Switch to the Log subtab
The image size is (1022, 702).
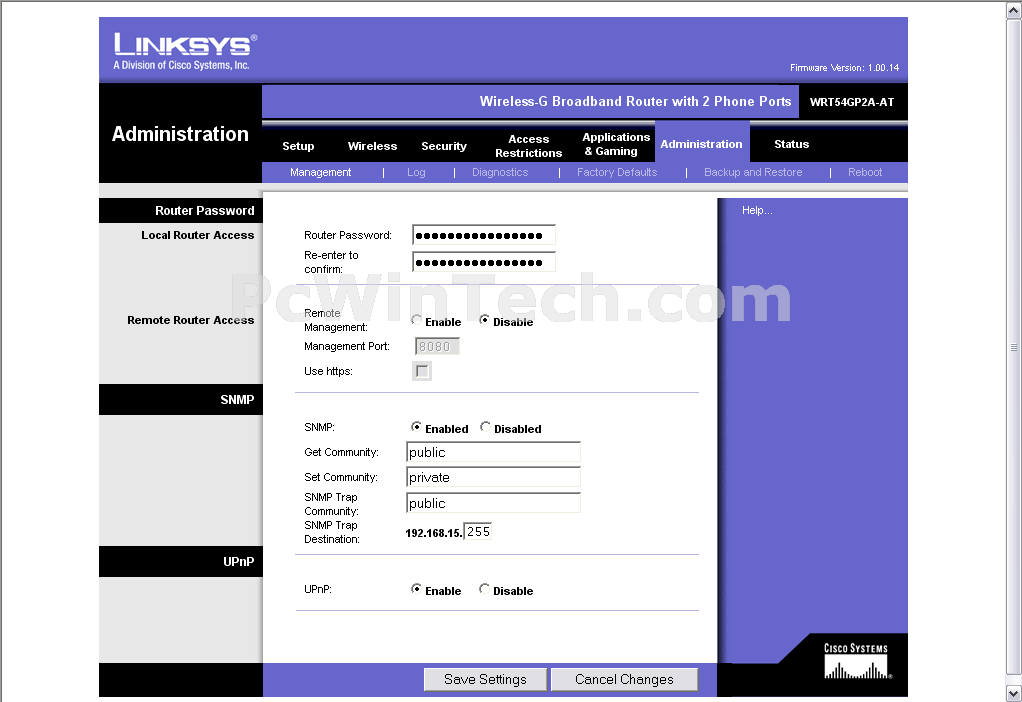pyautogui.click(x=416, y=172)
